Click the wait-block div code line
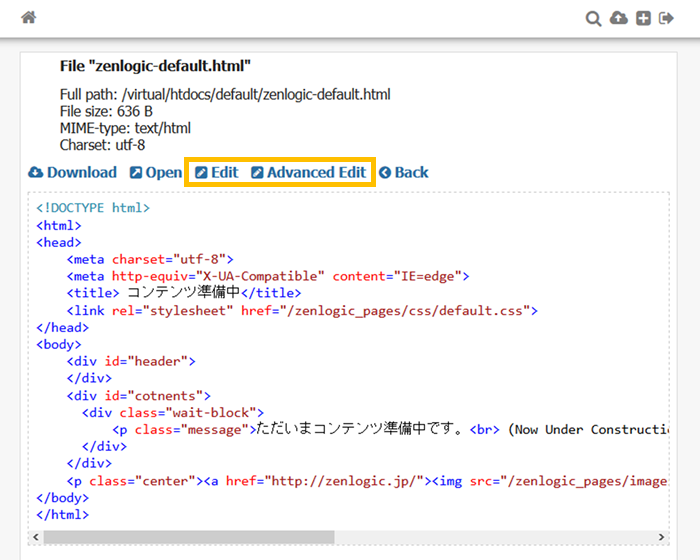The width and height of the screenshot is (700, 560). click(172, 412)
